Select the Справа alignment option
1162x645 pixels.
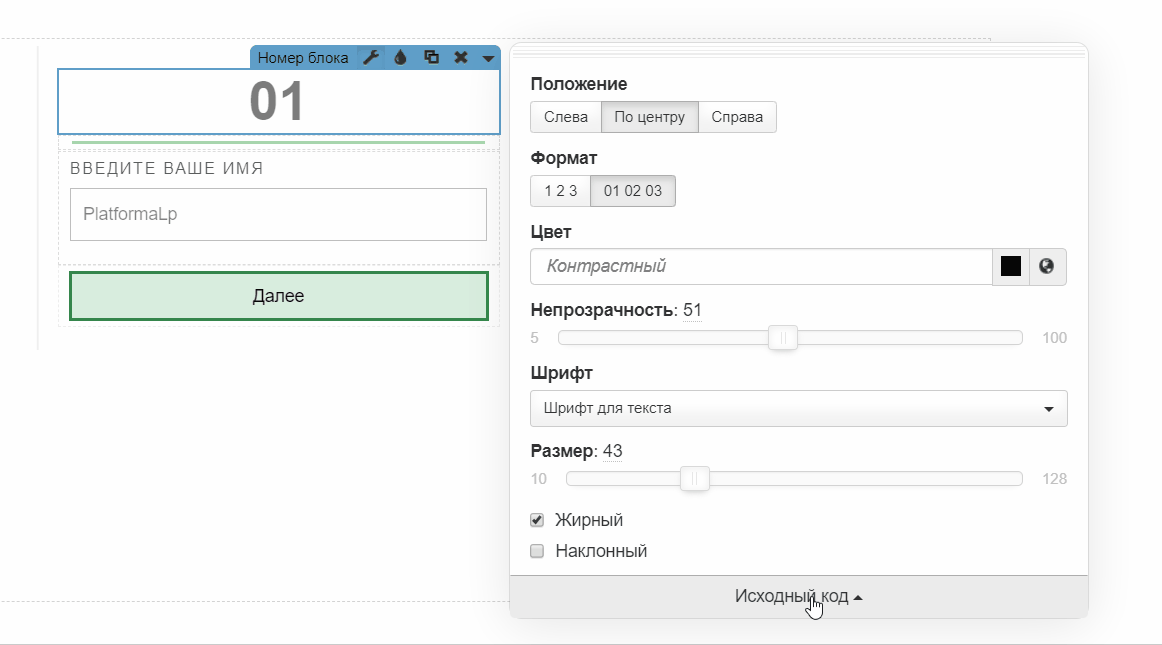(x=737, y=117)
